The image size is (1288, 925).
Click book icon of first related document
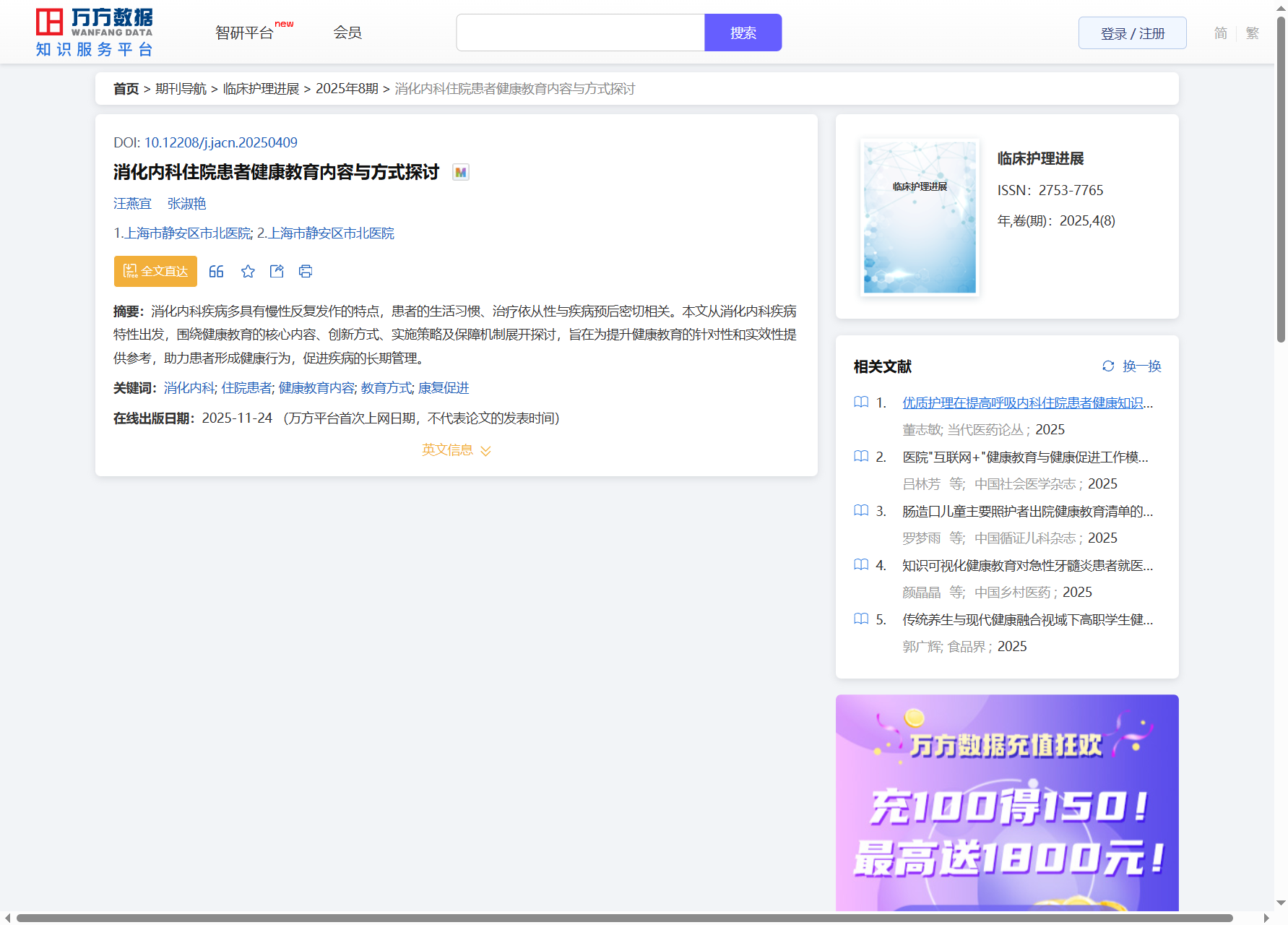(x=861, y=403)
